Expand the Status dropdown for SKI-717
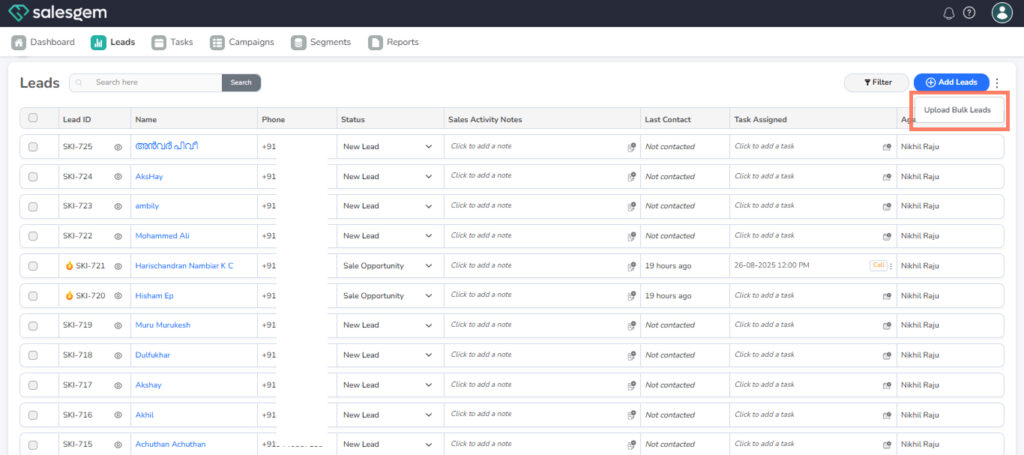This screenshot has height=455, width=1024. pos(428,385)
